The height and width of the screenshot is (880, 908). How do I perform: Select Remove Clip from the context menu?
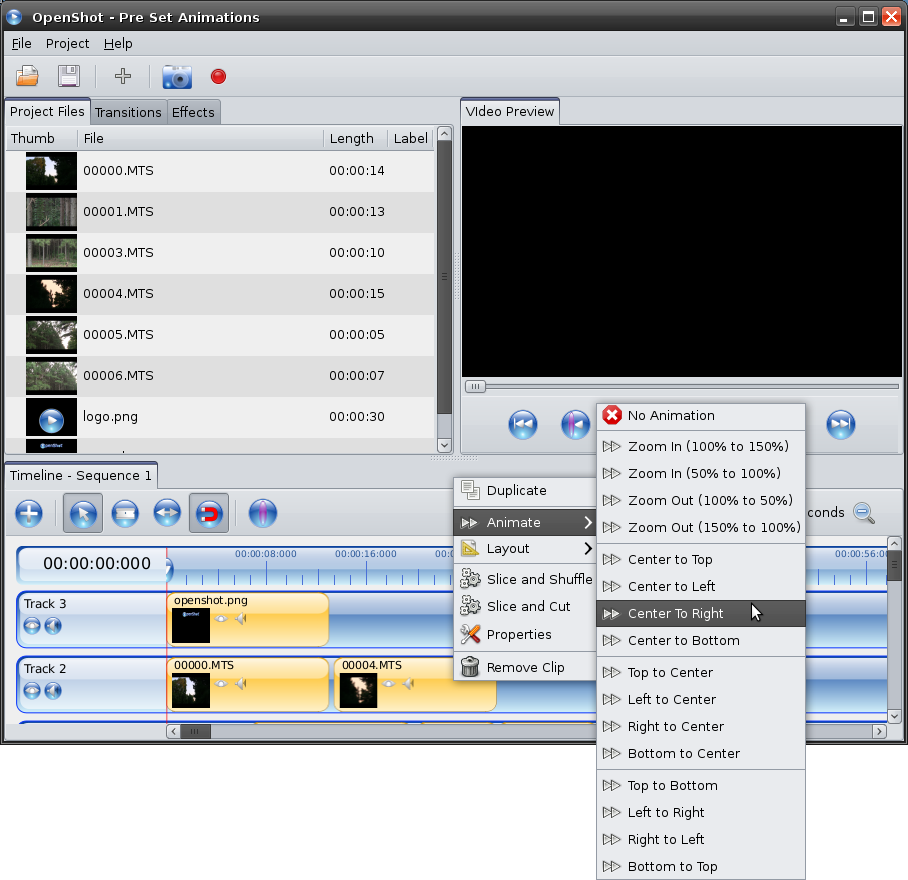coord(525,668)
